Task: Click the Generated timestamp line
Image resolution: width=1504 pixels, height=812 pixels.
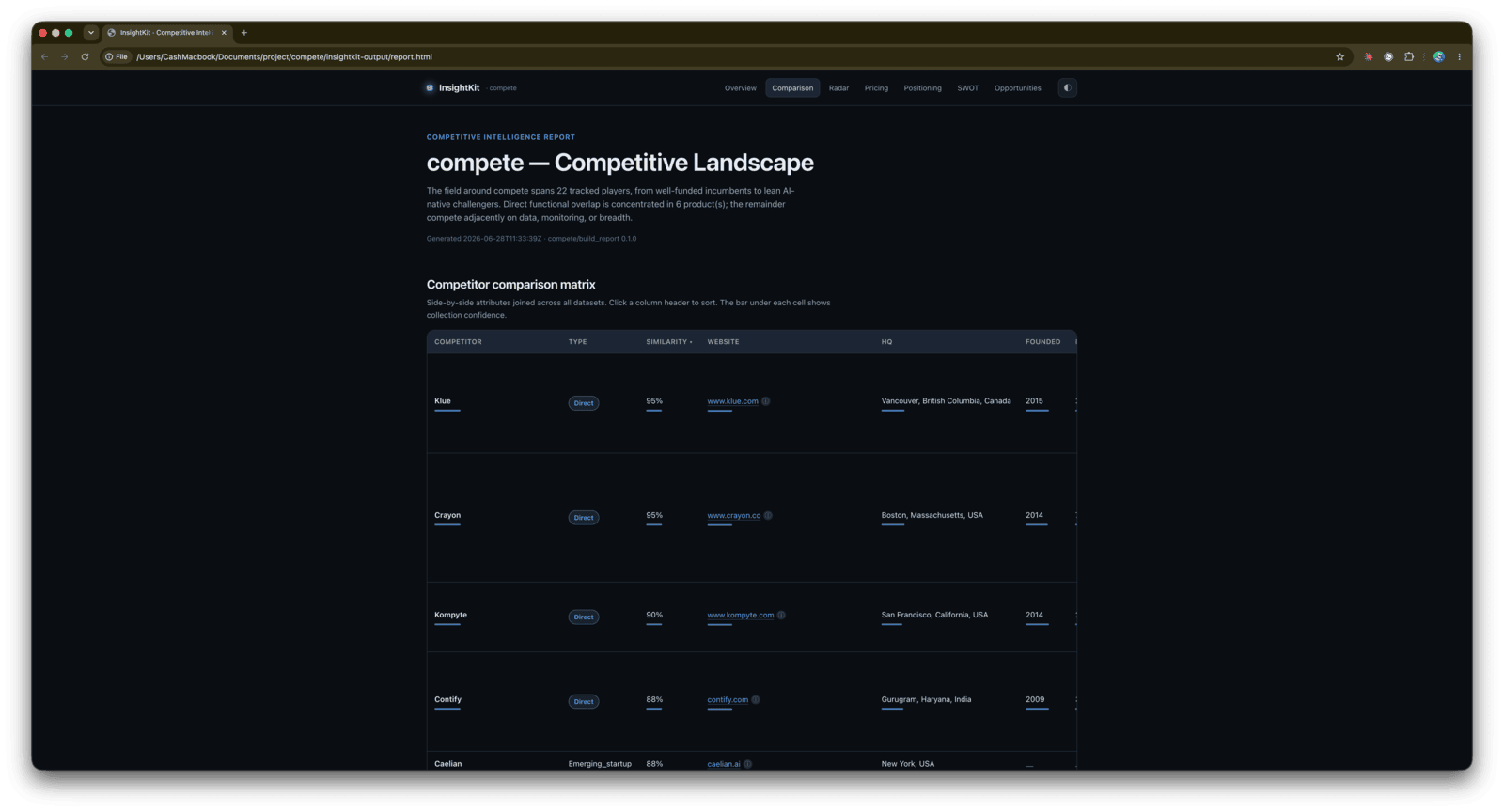Action: [x=531, y=239]
